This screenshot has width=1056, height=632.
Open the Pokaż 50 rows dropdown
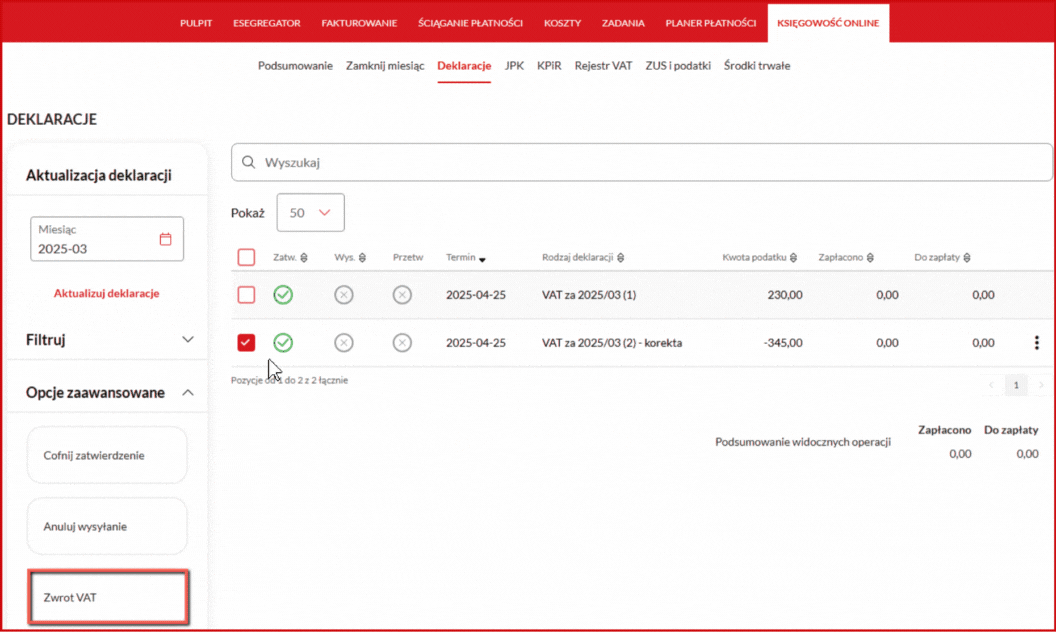click(310, 213)
